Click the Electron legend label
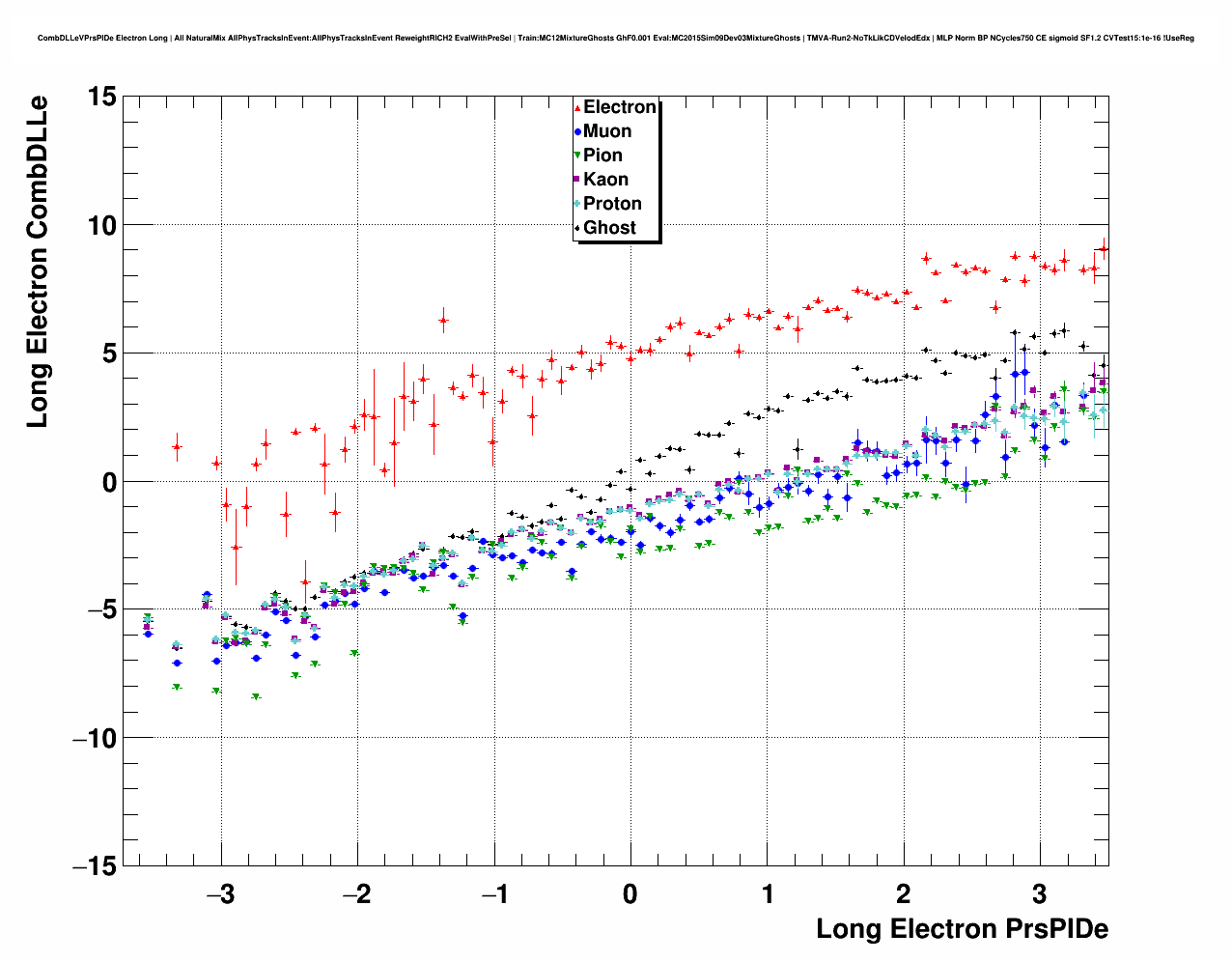Screen dimensions: 1232x962 [x=620, y=107]
